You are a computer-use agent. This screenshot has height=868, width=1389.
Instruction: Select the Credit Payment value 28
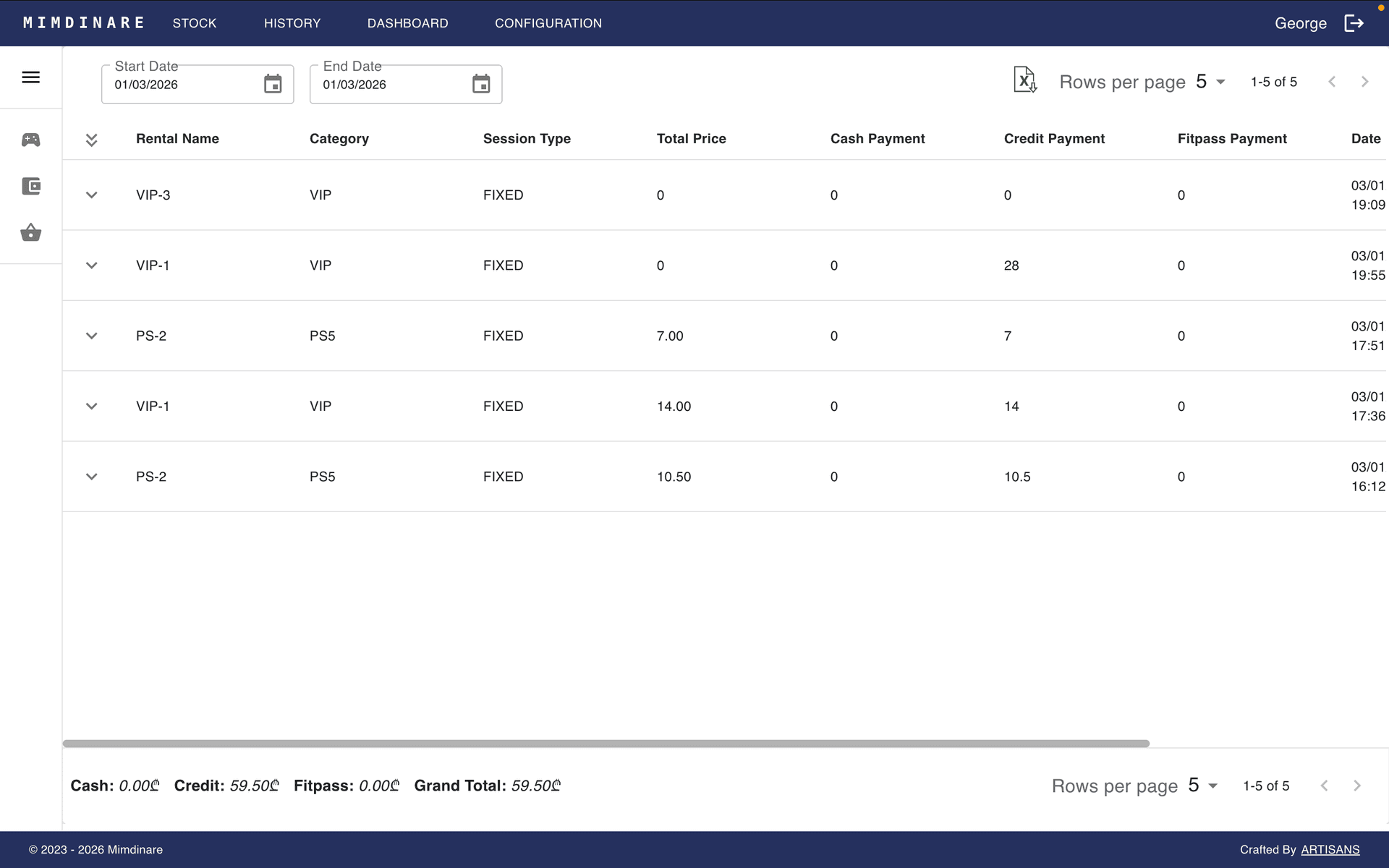coord(1011,265)
